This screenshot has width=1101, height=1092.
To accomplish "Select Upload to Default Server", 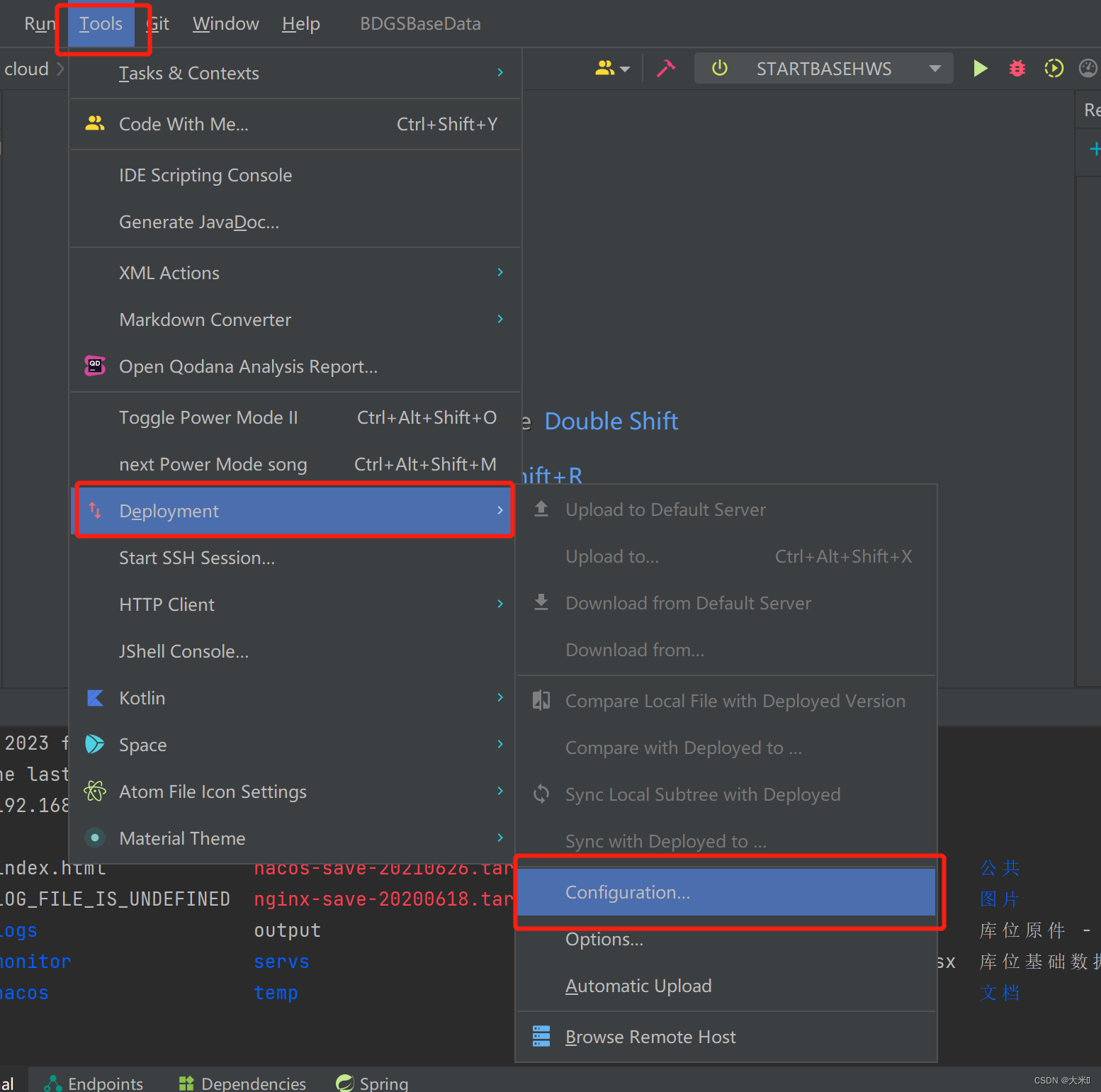I will point(665,510).
